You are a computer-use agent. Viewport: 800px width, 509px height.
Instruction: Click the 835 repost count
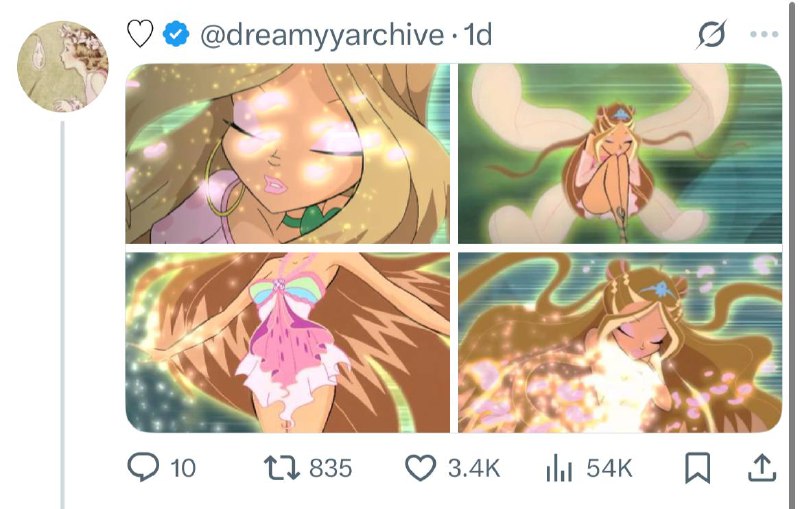(x=330, y=468)
